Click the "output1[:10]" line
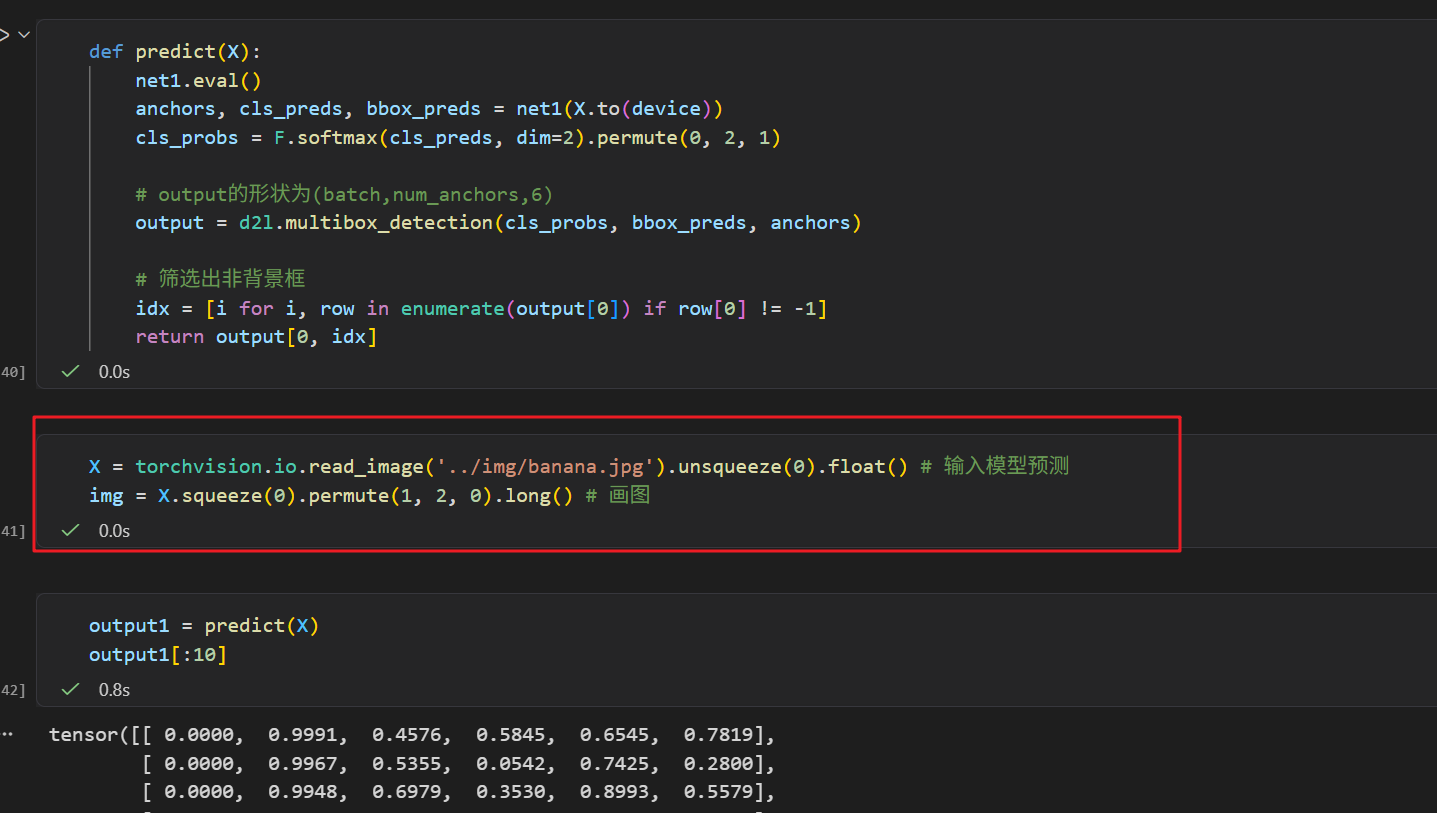 (x=158, y=654)
